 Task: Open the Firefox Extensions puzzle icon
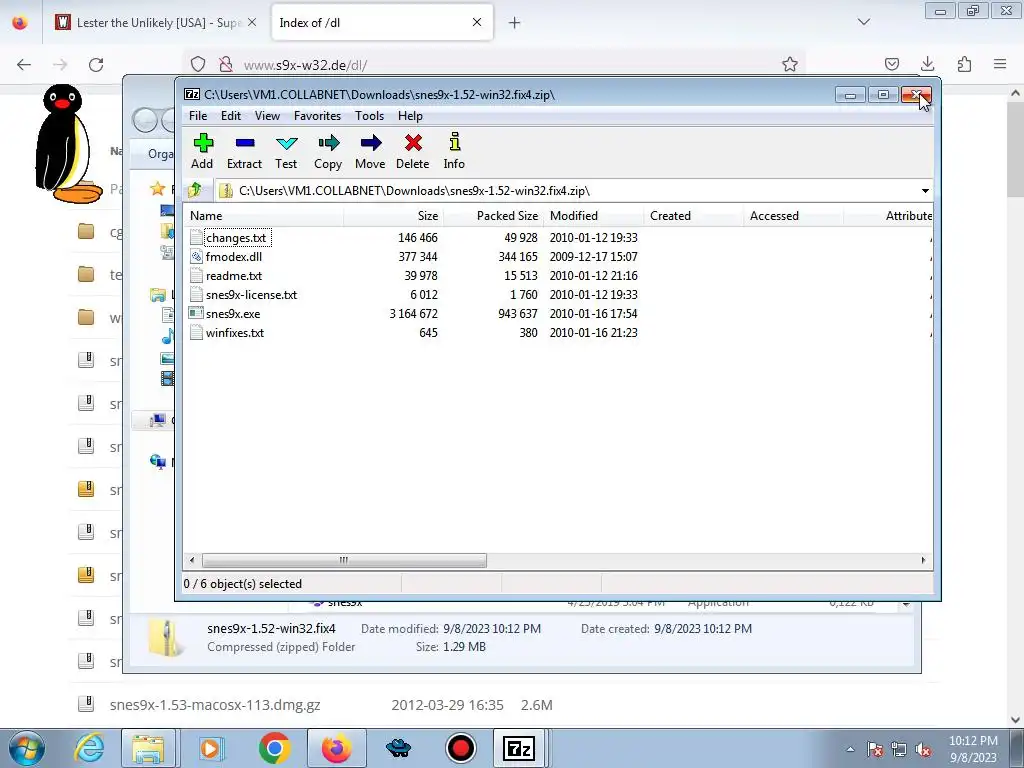964,64
